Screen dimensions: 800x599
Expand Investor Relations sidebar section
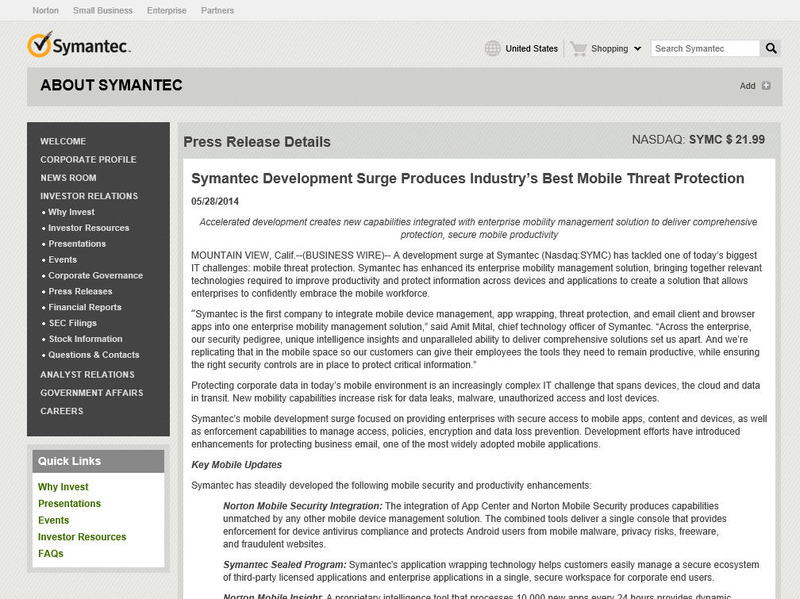pos(89,196)
